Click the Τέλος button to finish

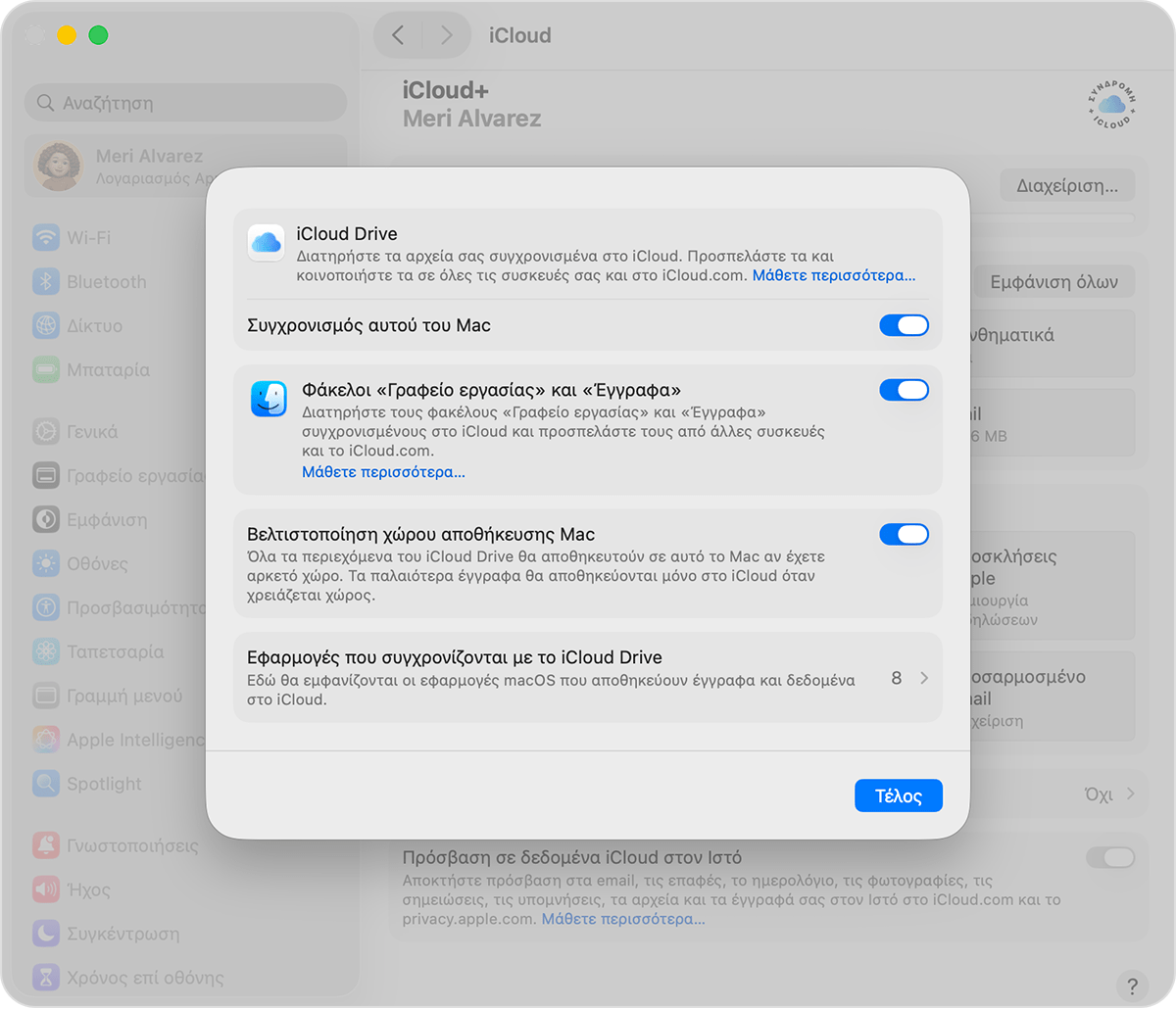click(898, 795)
